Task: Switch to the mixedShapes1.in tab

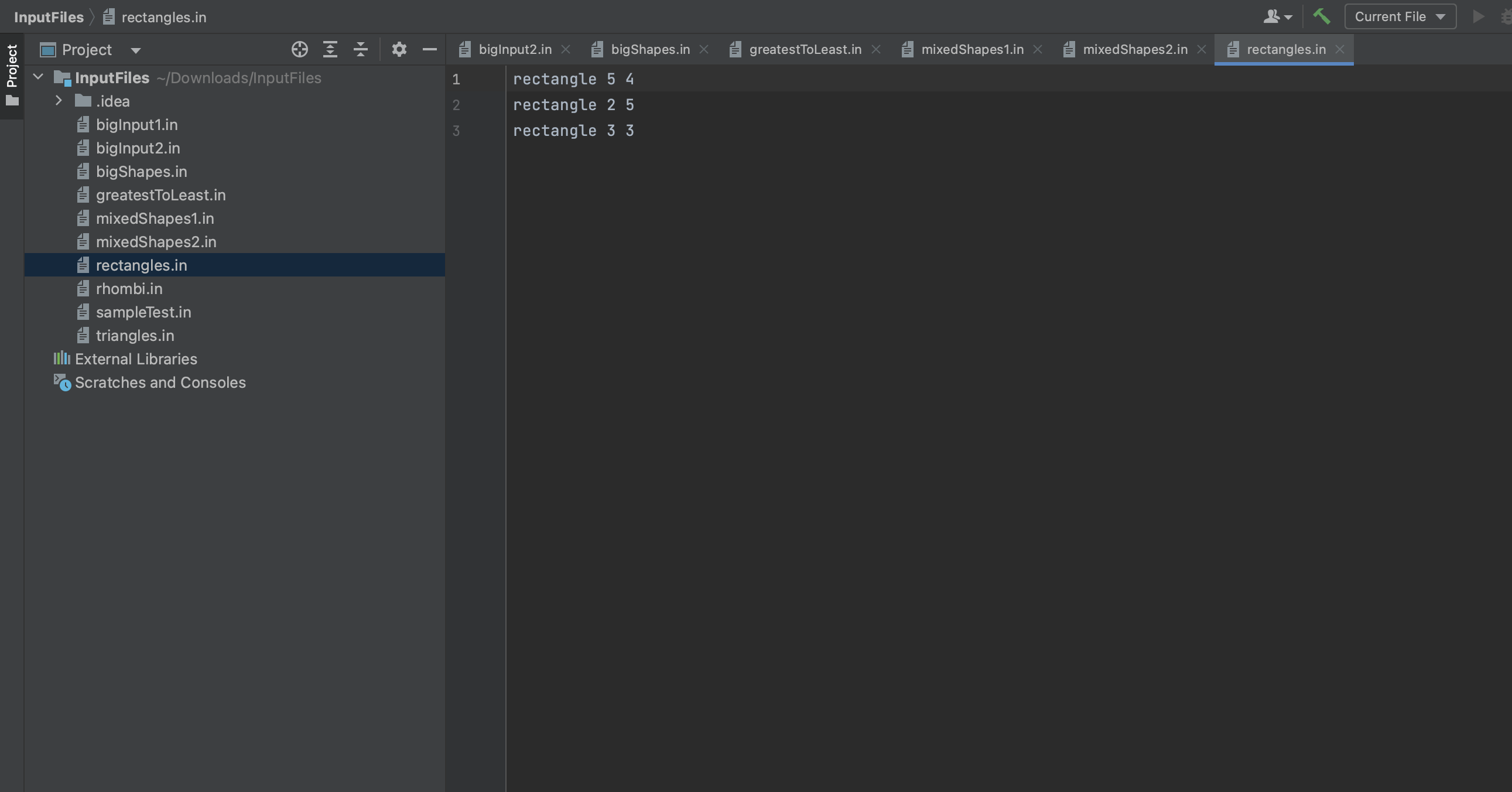Action: click(971, 49)
